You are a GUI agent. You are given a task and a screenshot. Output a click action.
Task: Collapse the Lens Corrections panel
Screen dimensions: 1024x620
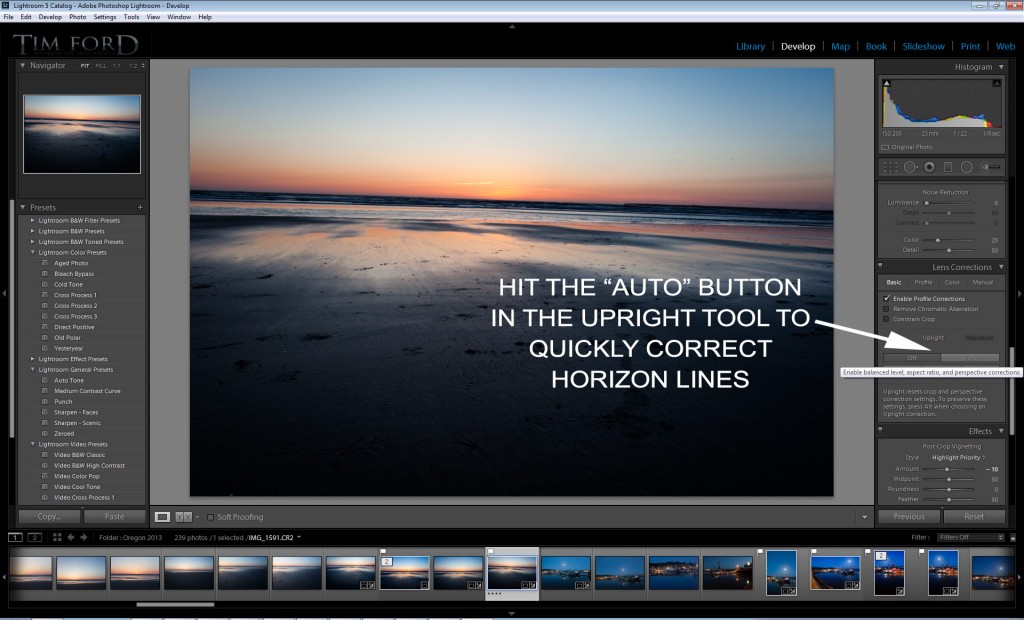coord(999,267)
